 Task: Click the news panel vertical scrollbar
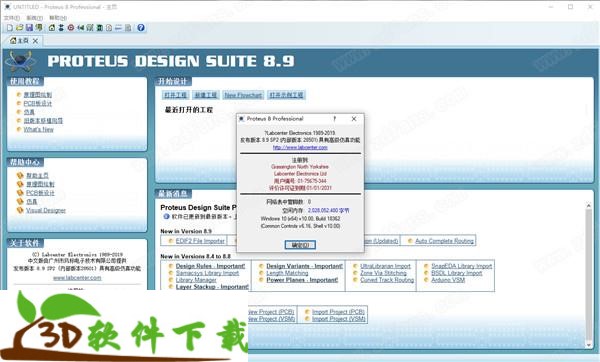[x=589, y=275]
